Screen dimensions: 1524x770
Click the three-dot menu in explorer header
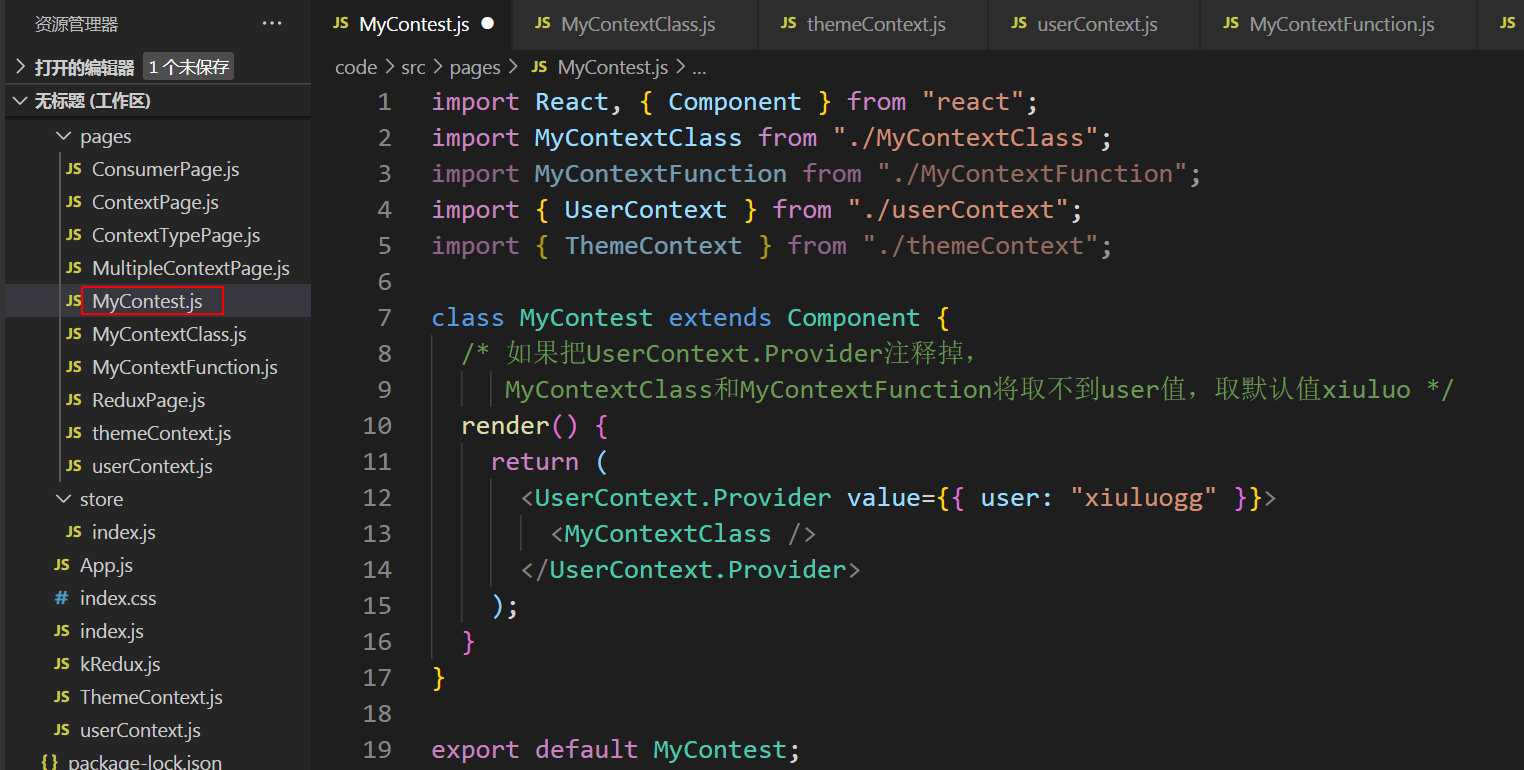point(272,23)
